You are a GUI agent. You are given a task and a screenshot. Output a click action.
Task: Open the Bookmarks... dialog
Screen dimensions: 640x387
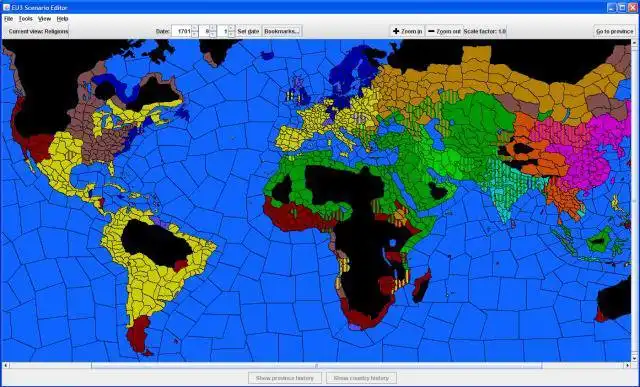point(282,31)
